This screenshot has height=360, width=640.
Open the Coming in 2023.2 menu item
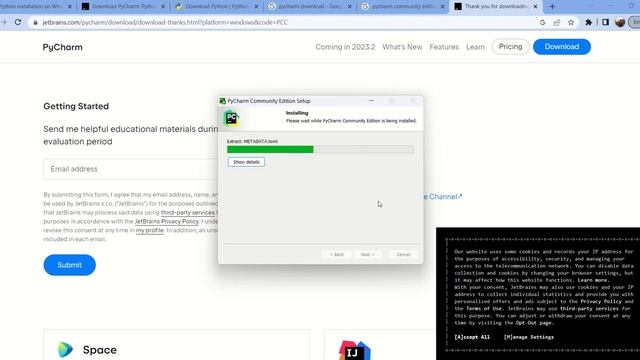click(345, 47)
